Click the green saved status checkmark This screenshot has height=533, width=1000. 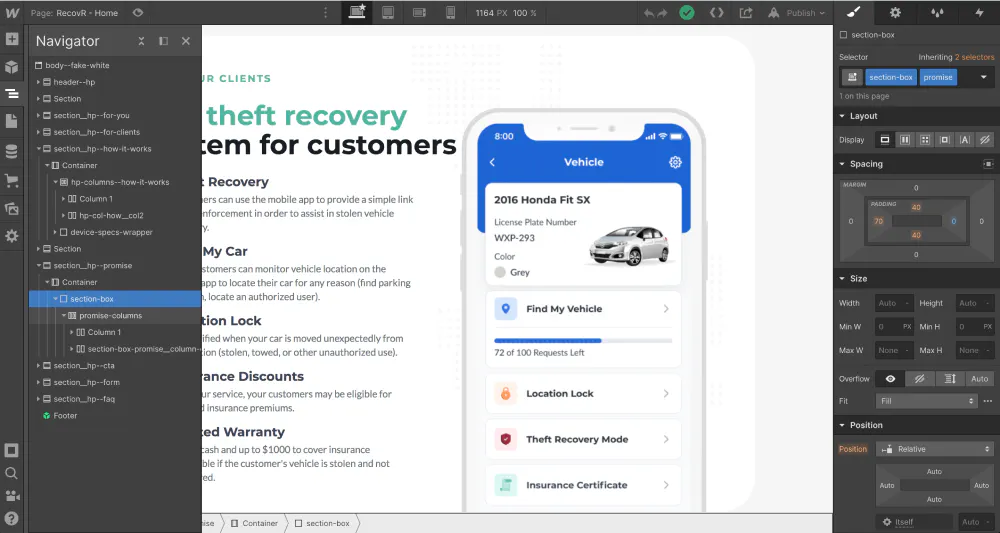click(687, 13)
